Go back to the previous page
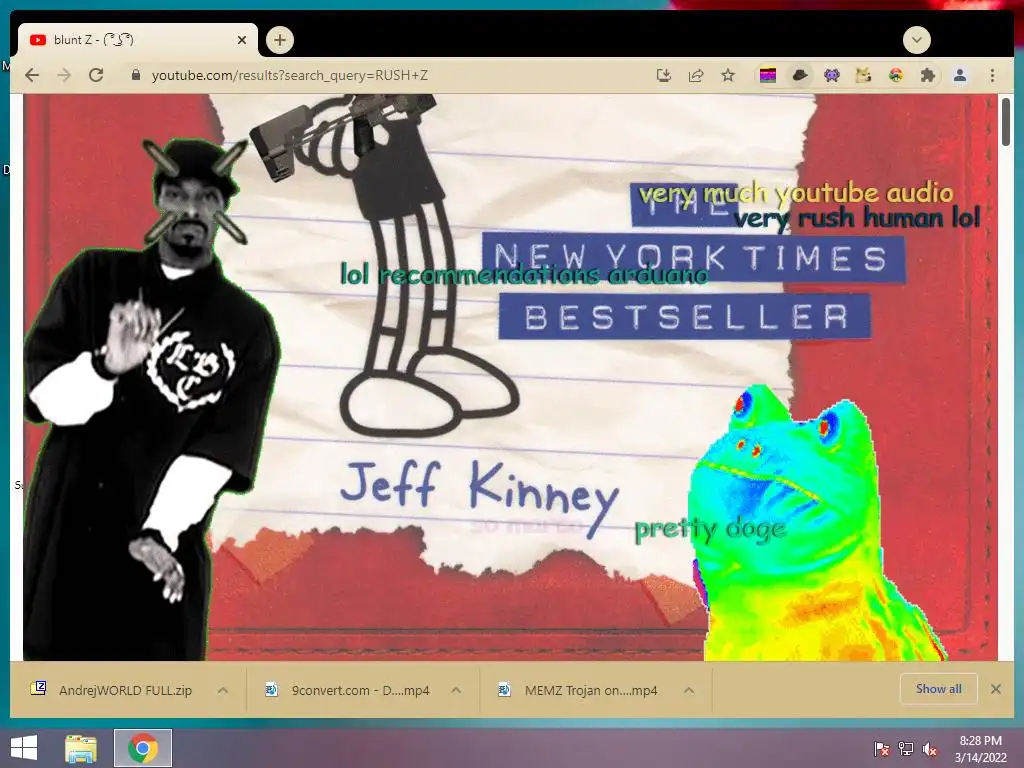 [x=32, y=75]
